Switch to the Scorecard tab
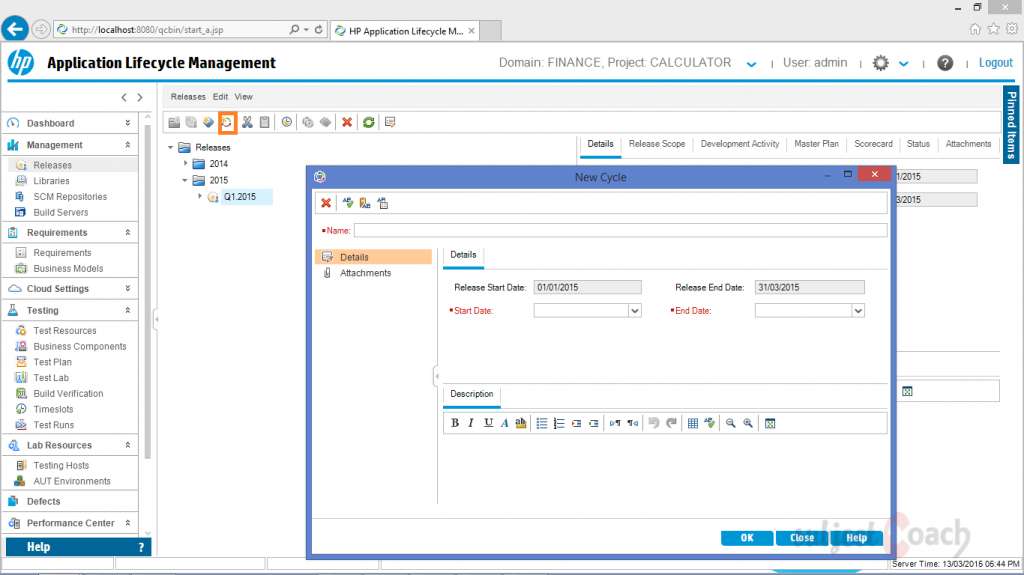The width and height of the screenshot is (1024, 575). [x=873, y=144]
